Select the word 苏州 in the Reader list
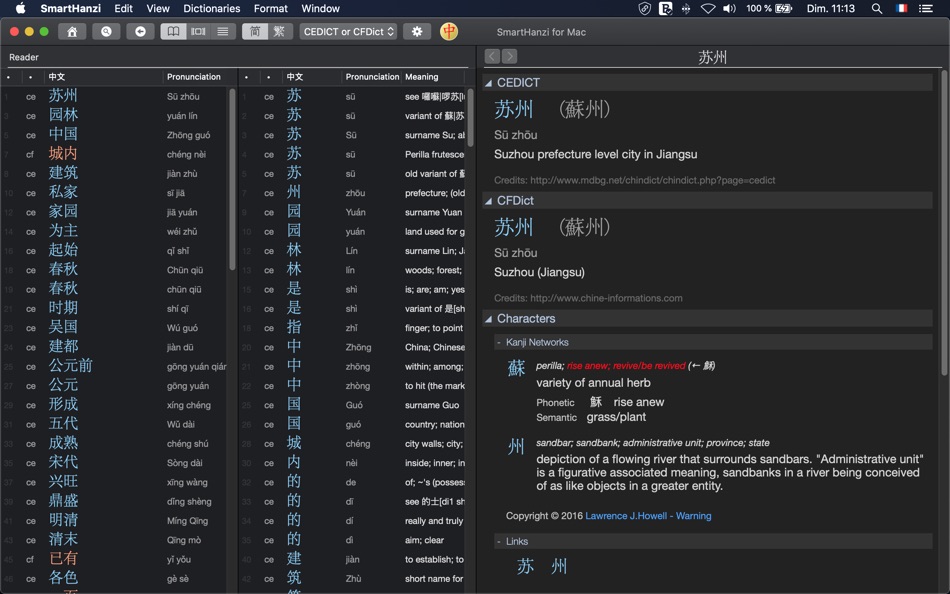The height and width of the screenshot is (594, 950). tap(63, 96)
